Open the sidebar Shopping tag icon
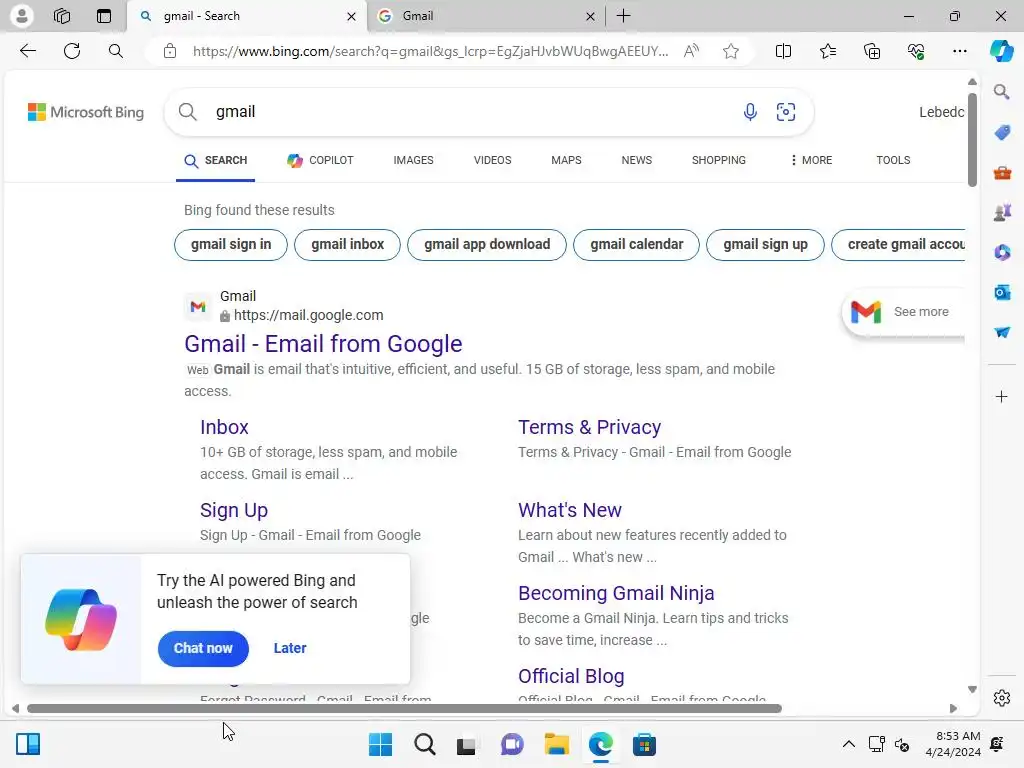 (1002, 132)
